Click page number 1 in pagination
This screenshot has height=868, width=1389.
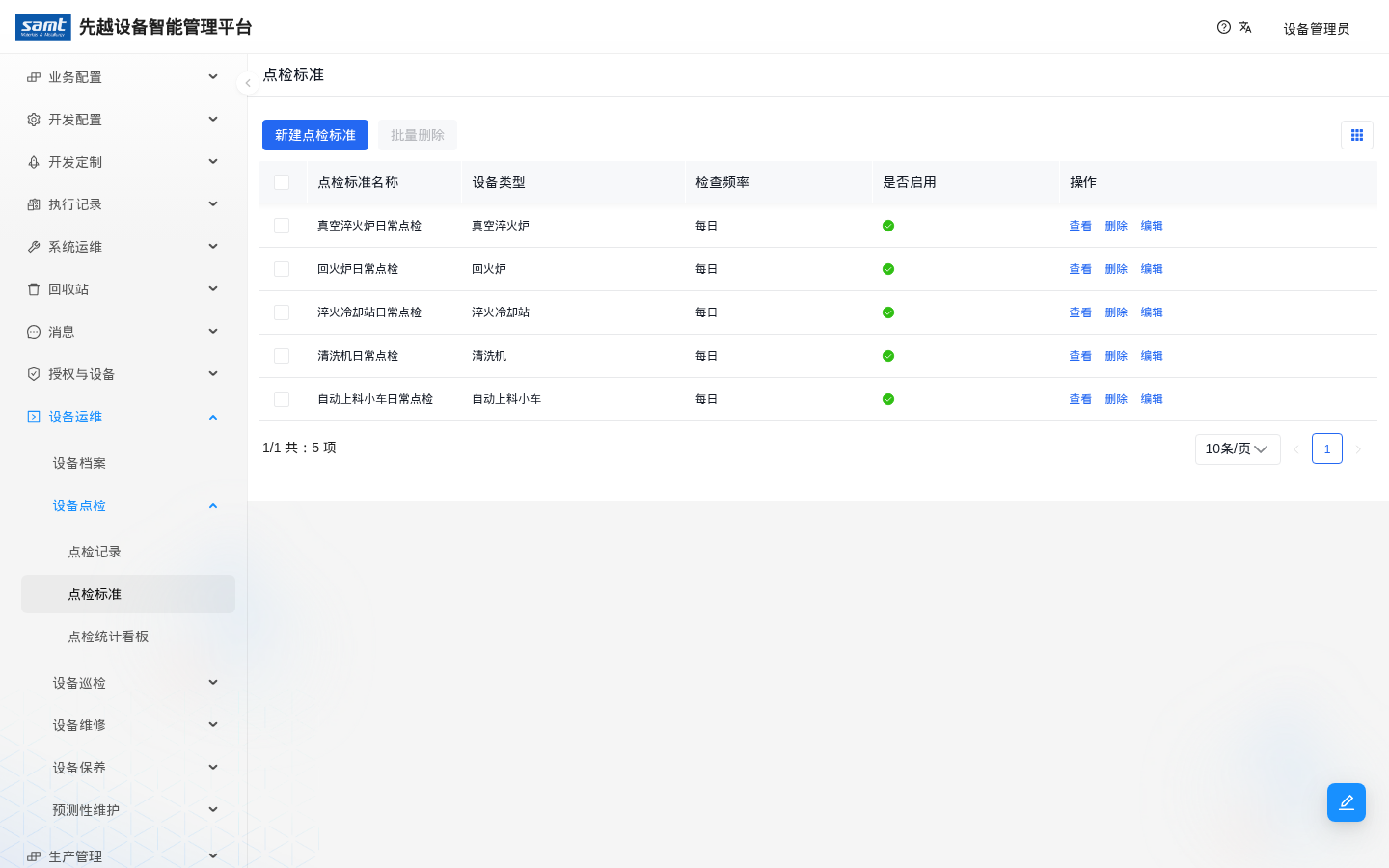[x=1327, y=449]
